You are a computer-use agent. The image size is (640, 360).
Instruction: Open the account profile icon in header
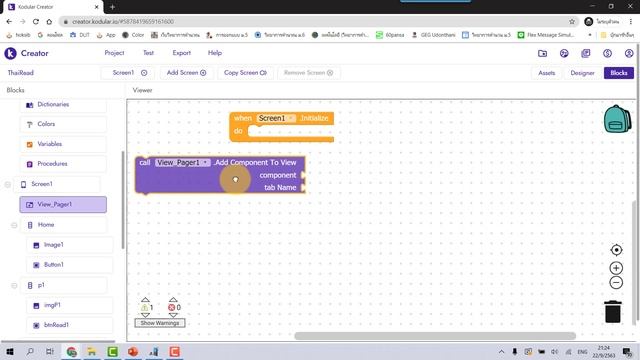pos(629,53)
